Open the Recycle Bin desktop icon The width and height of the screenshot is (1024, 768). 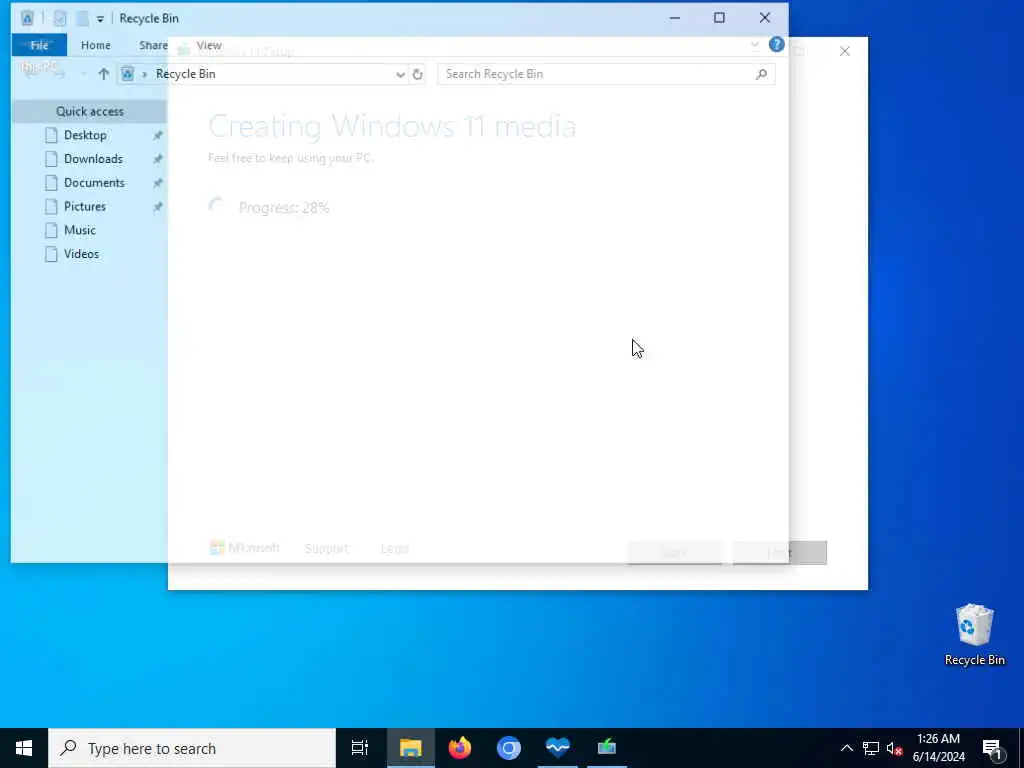click(x=974, y=635)
